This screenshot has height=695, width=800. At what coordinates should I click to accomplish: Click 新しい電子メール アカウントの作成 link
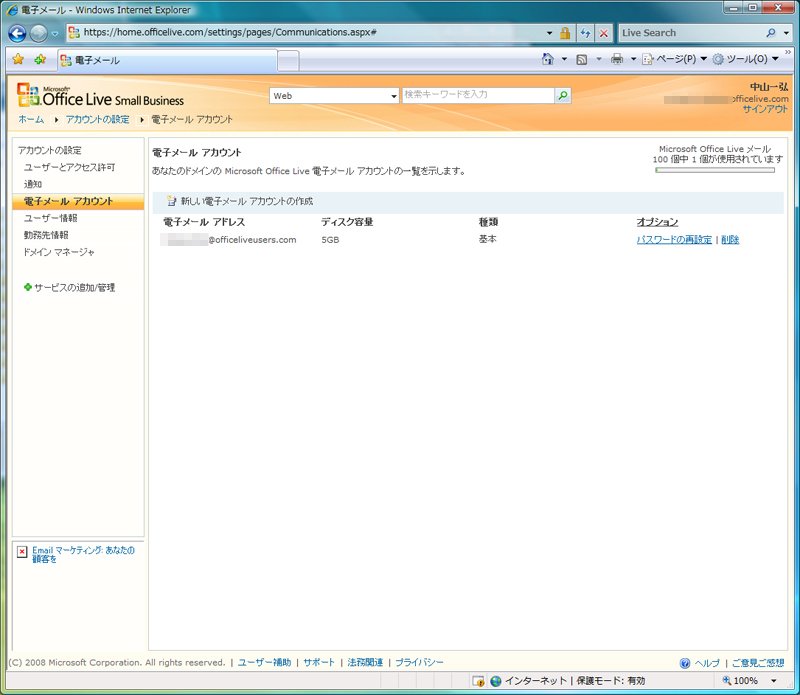(x=247, y=202)
